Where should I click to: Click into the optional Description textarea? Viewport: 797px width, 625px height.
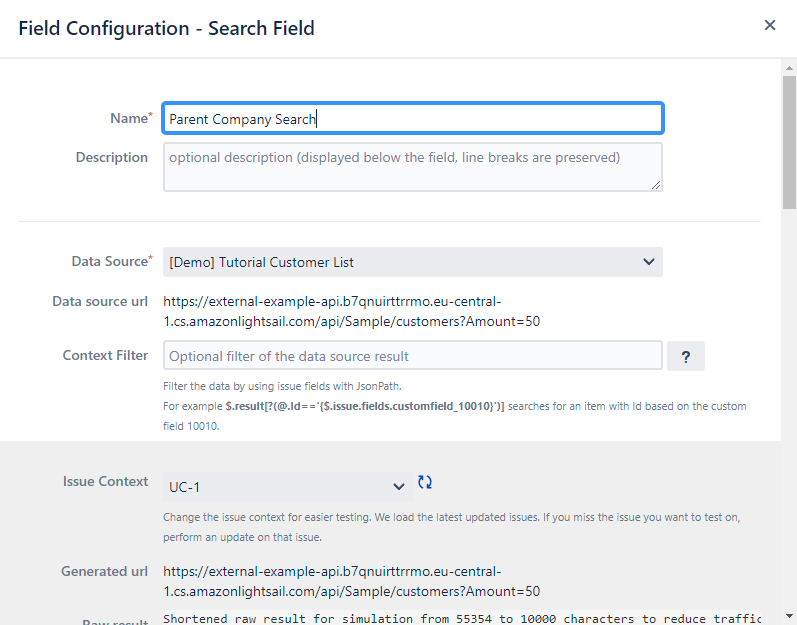click(x=412, y=166)
